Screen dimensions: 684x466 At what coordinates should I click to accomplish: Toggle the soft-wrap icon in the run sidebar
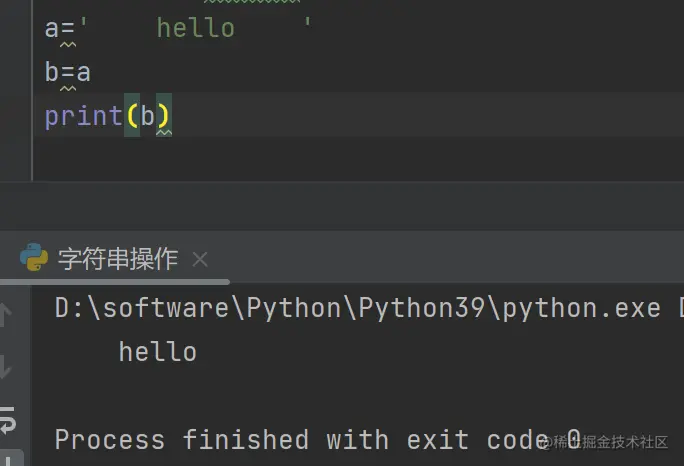(x=7, y=420)
